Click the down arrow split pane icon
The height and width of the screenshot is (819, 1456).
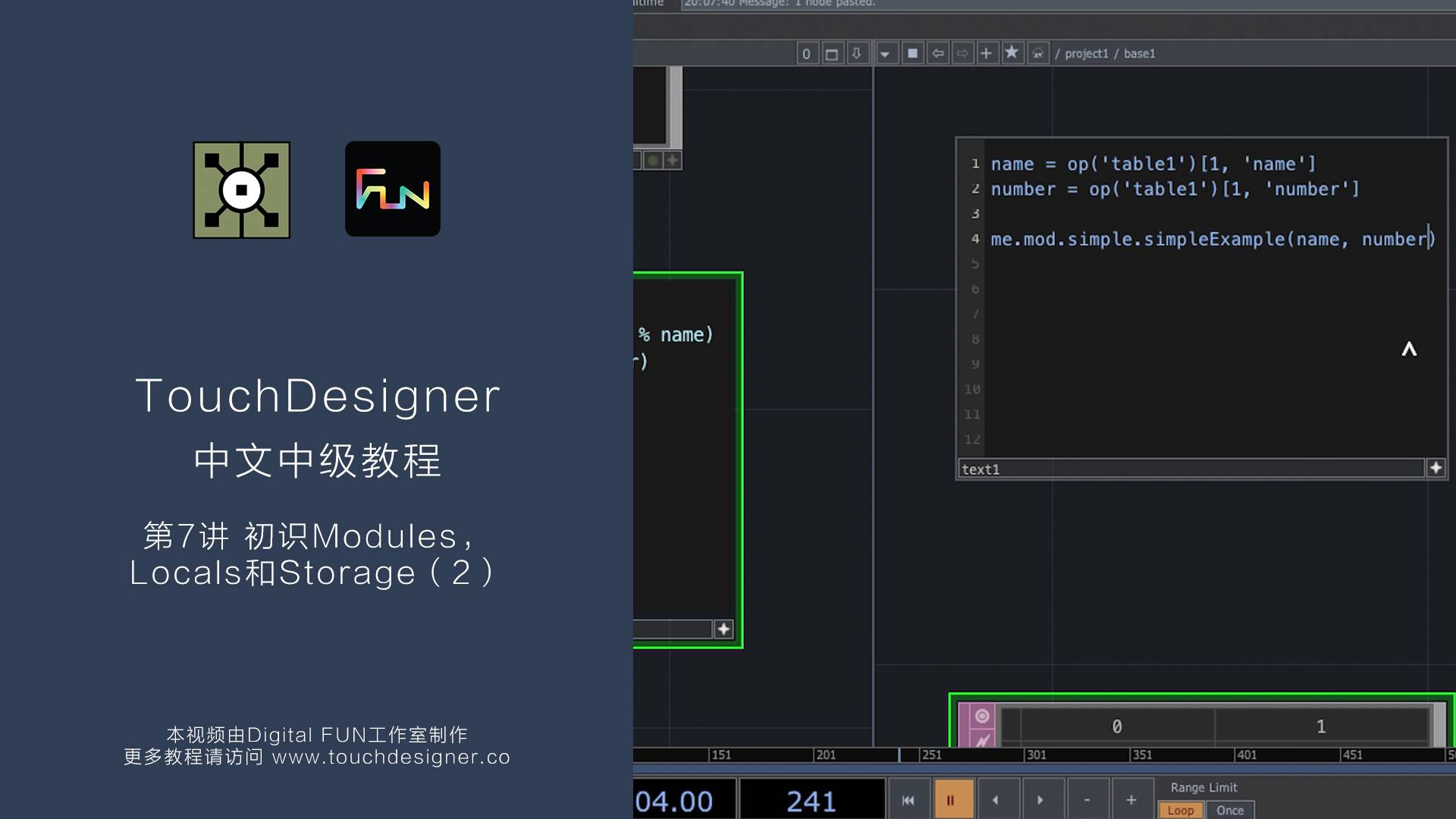(857, 54)
